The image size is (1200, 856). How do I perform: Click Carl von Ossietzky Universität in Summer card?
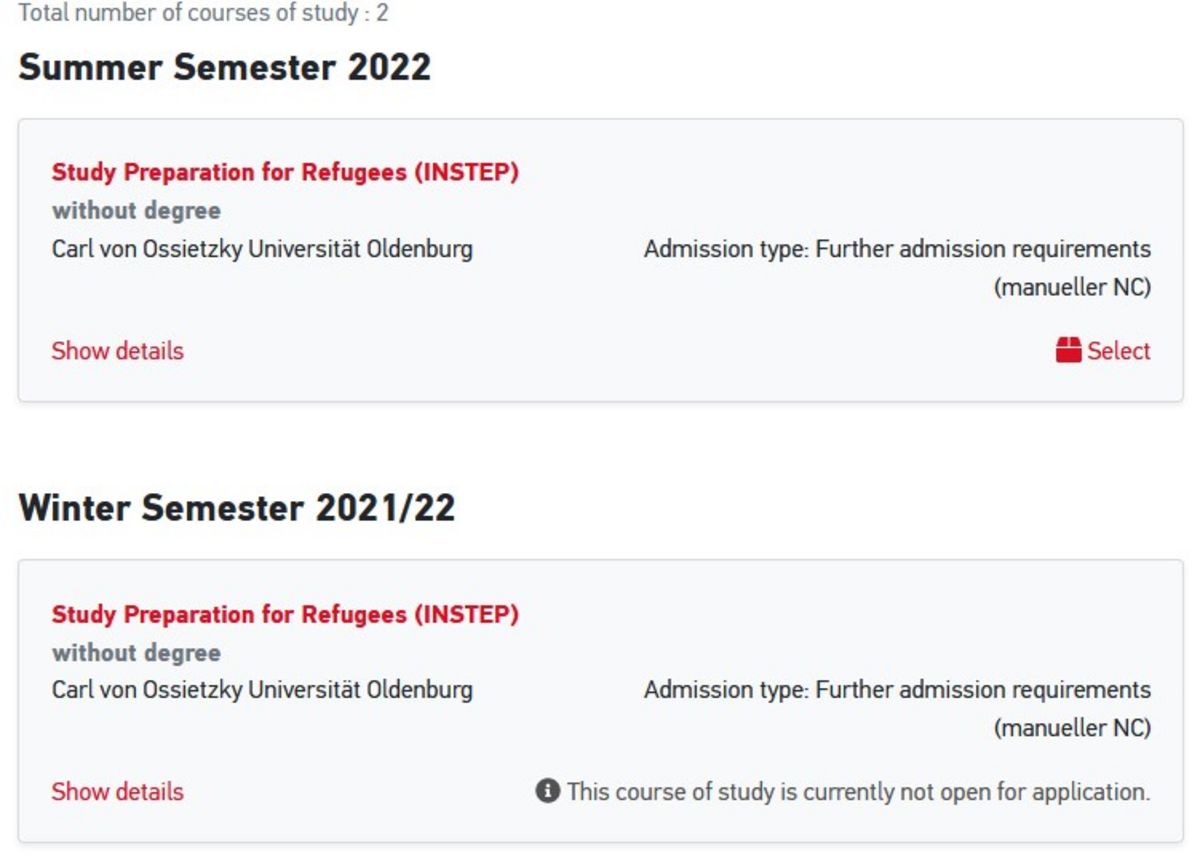point(262,248)
